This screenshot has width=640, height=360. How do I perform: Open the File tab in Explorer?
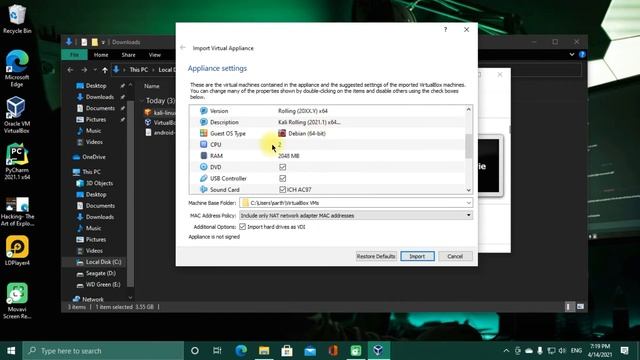point(74,55)
